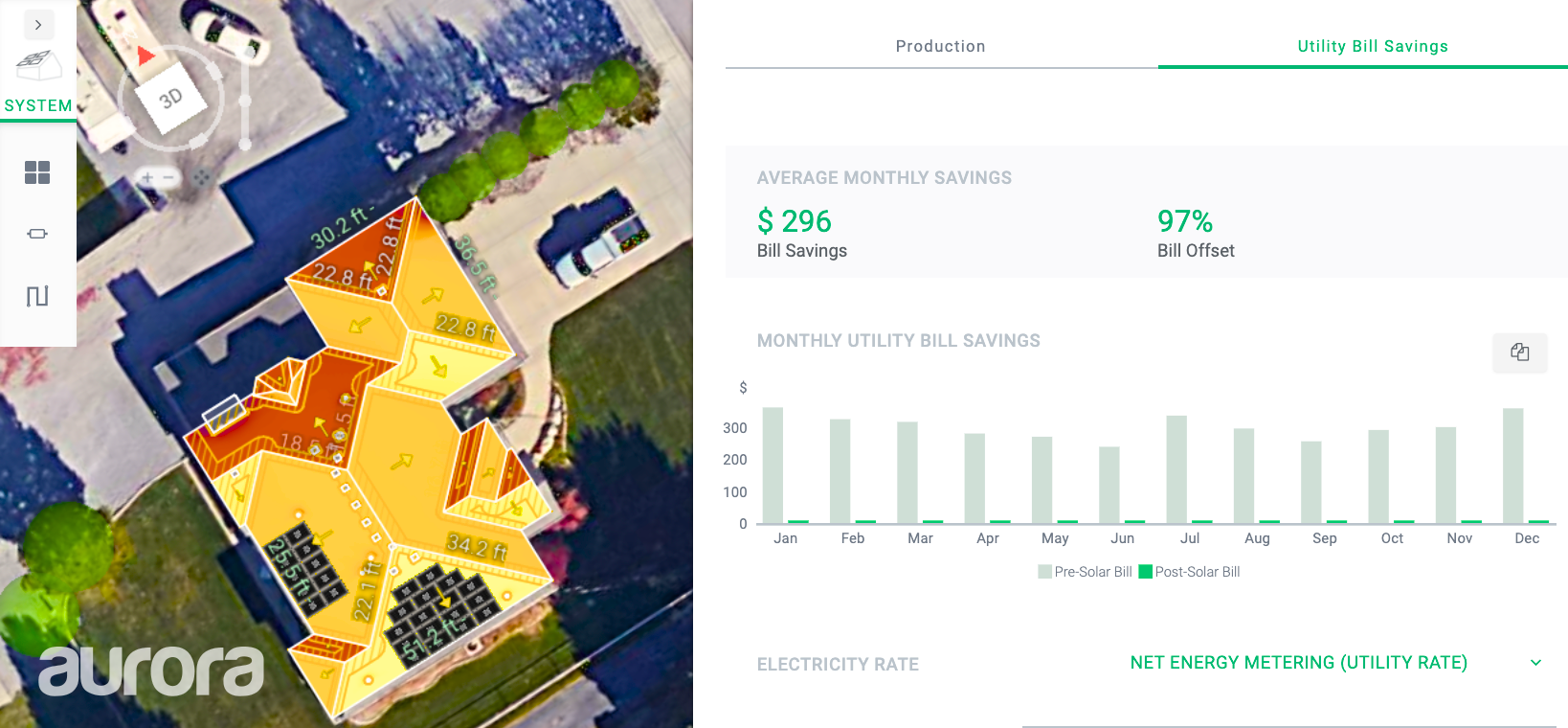Select the stringing wiring icon in the sidebar
Image resolution: width=1568 pixels, height=728 pixels.
pos(37,296)
